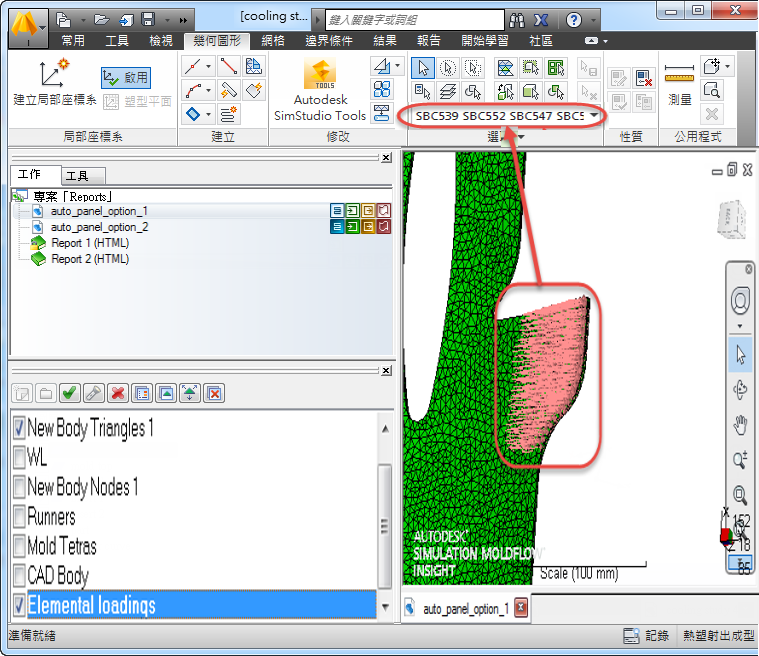Screen dimensions: 759x656
Task: Select auto_panel_option_1 in project tree
Action: 99,211
